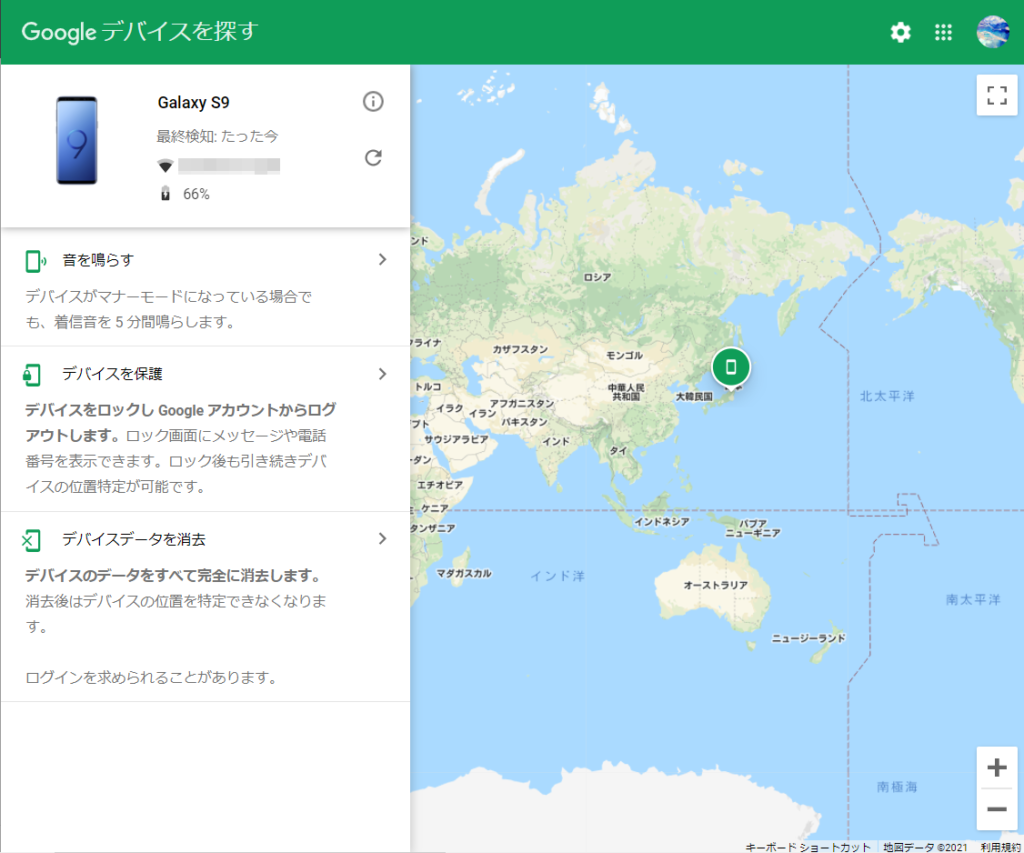Click the エチオピア map label
The height and width of the screenshot is (853, 1024).
coord(440,485)
